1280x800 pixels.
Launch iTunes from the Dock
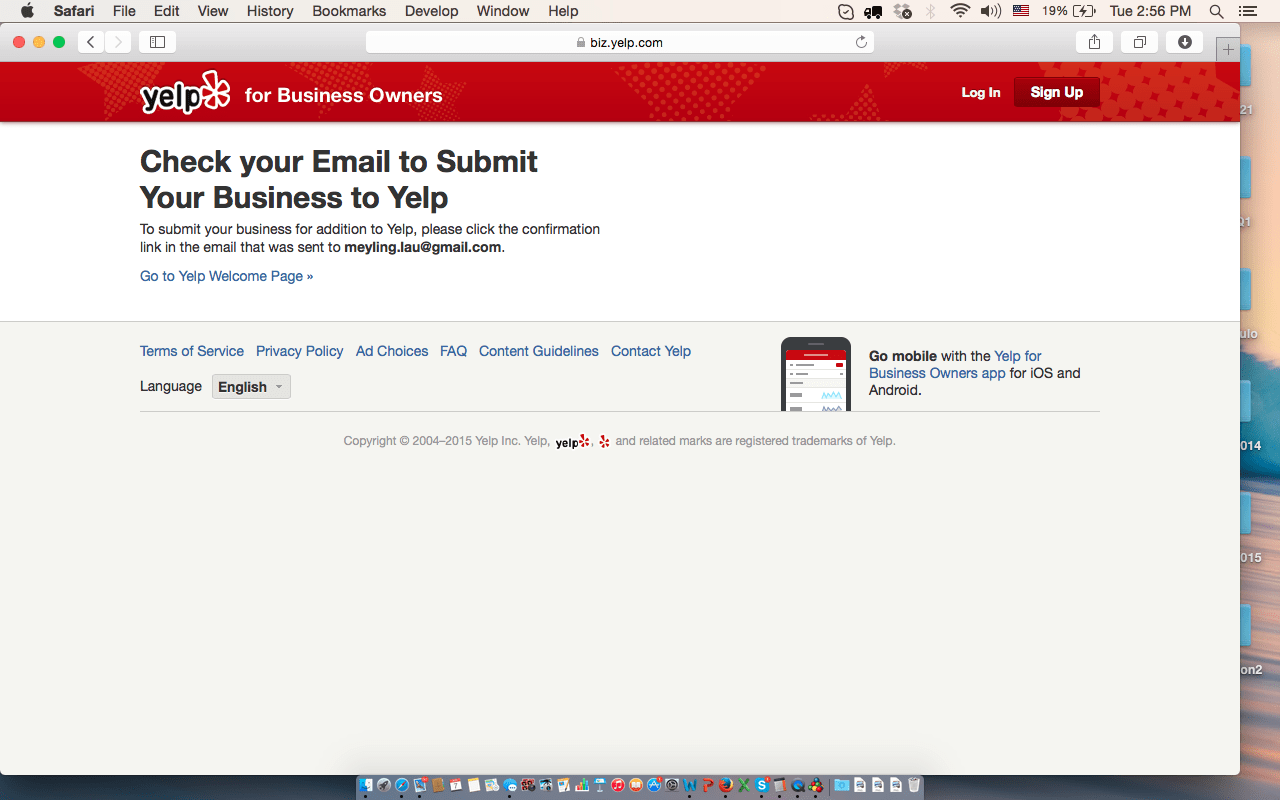pyautogui.click(x=618, y=785)
